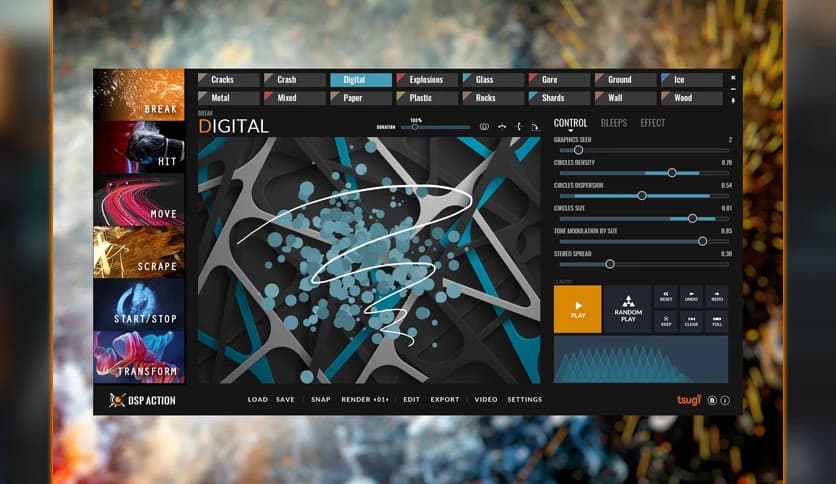This screenshot has height=484, width=836.
Task: Pick the Paper preset button
Action: pyautogui.click(x=361, y=98)
